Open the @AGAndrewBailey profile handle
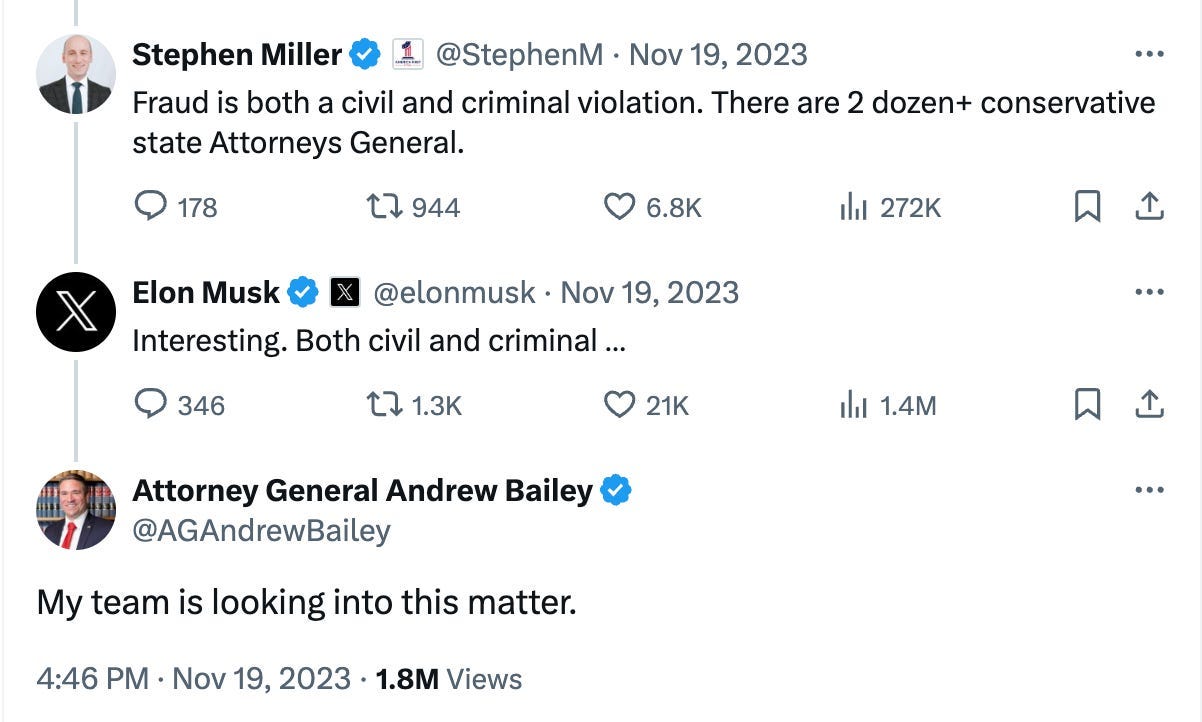Viewport: 1202px width, 722px height. (262, 530)
